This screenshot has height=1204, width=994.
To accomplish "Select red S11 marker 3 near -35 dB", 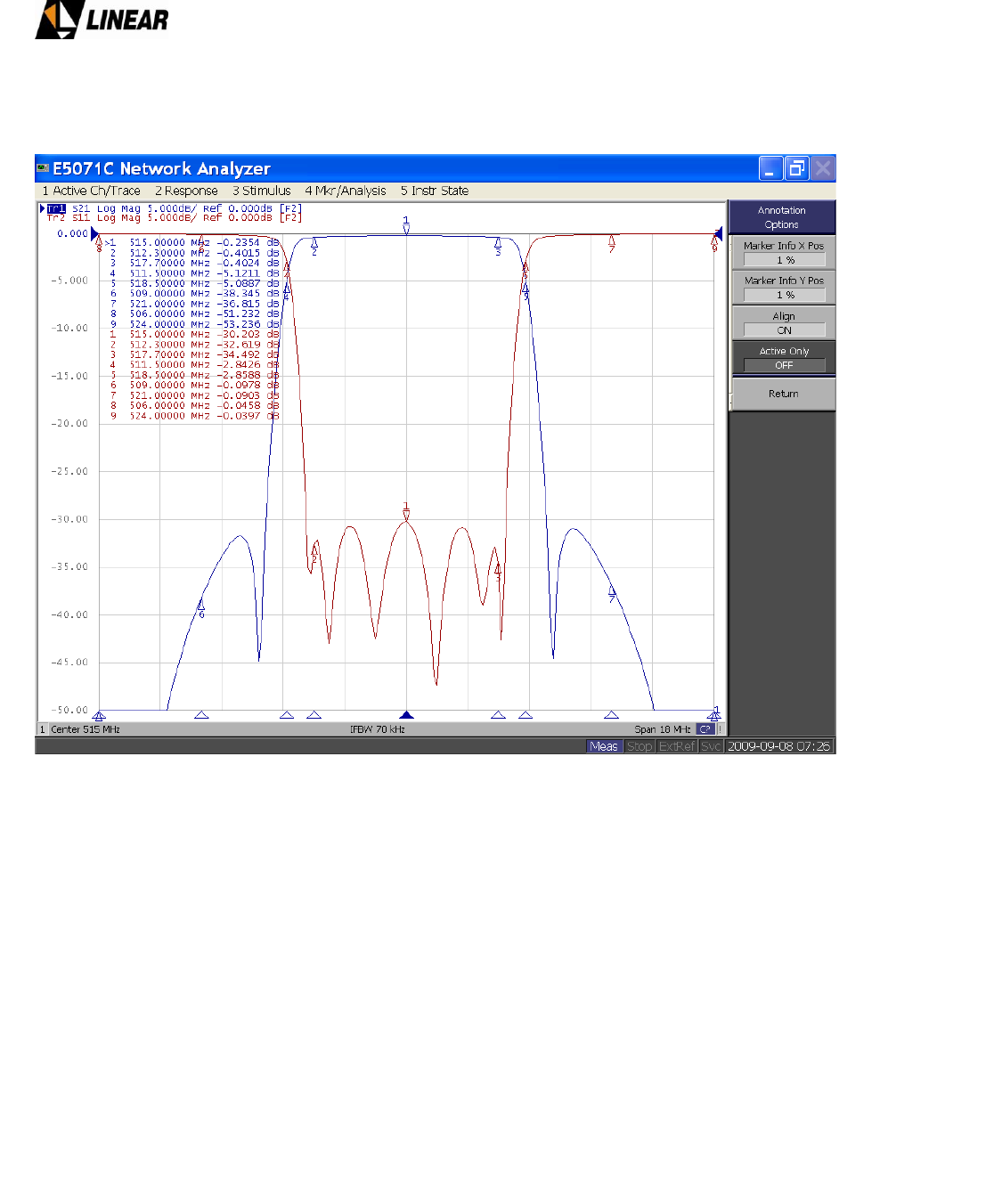I will [x=498, y=571].
